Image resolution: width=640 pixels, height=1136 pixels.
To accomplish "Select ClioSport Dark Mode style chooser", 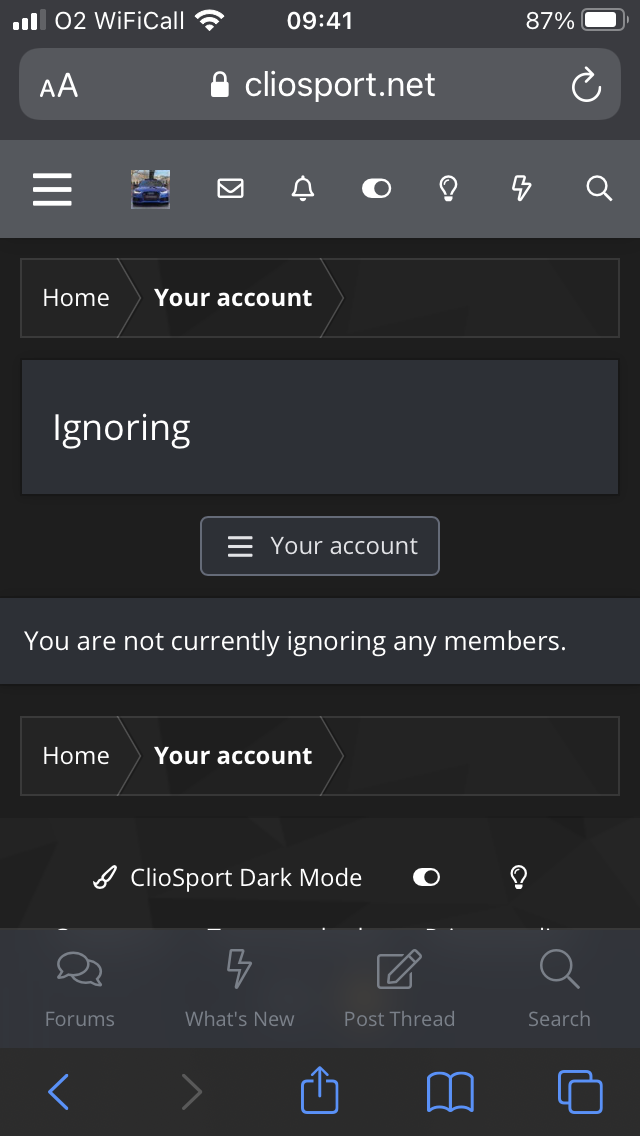I will coord(228,878).
